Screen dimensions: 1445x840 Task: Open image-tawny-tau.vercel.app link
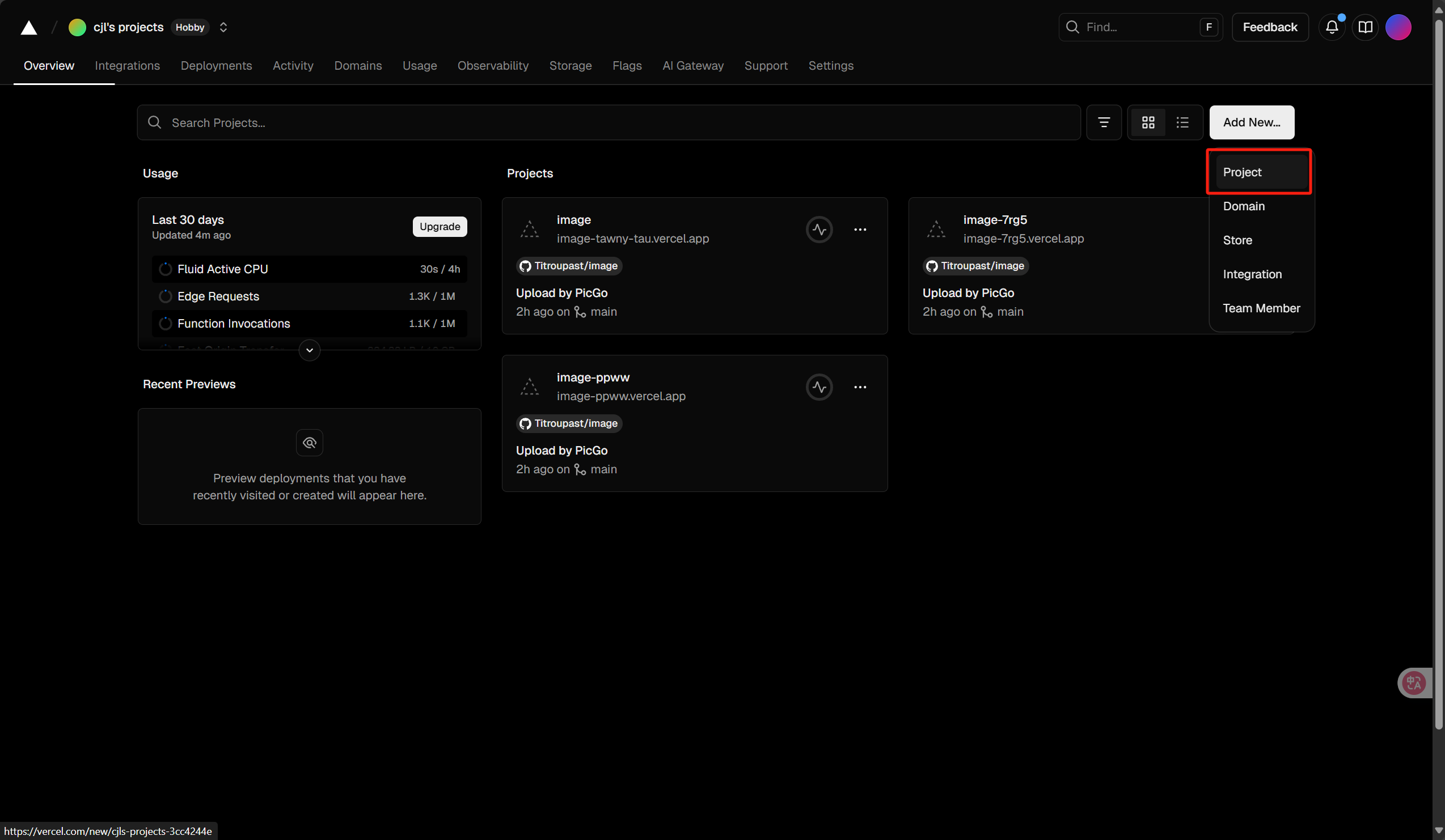click(x=632, y=239)
